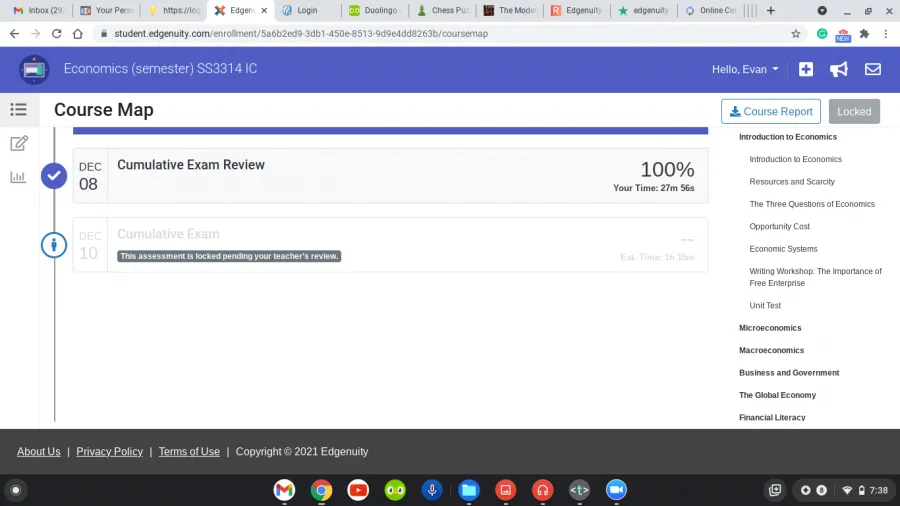Open the announcements megaphone icon
This screenshot has height=506, width=900.
tap(839, 69)
